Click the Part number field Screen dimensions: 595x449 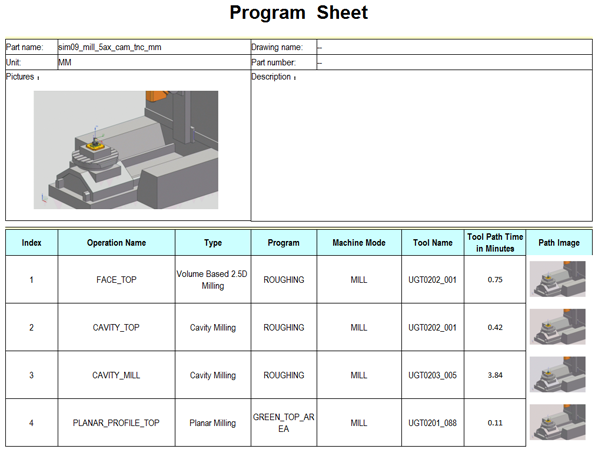[454, 62]
